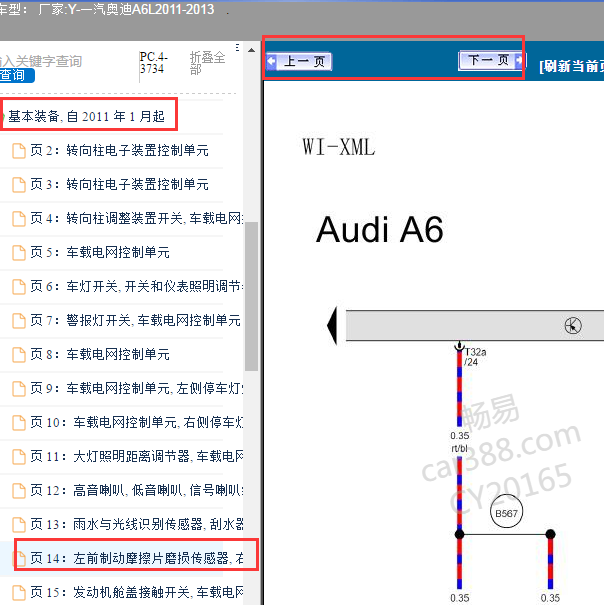This screenshot has height=605, width=604.
Task: Open 页 5: 车载电网控制单元
Action: point(100,252)
